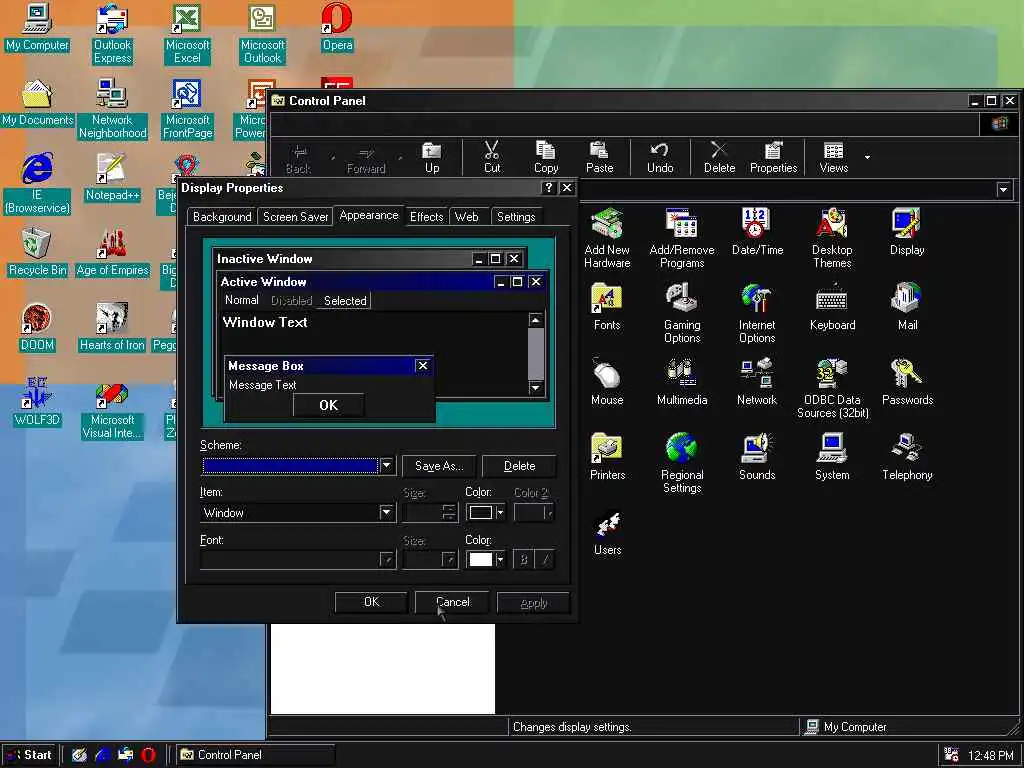The height and width of the screenshot is (768, 1024).
Task: Click the Delete scheme button
Action: coord(519,466)
